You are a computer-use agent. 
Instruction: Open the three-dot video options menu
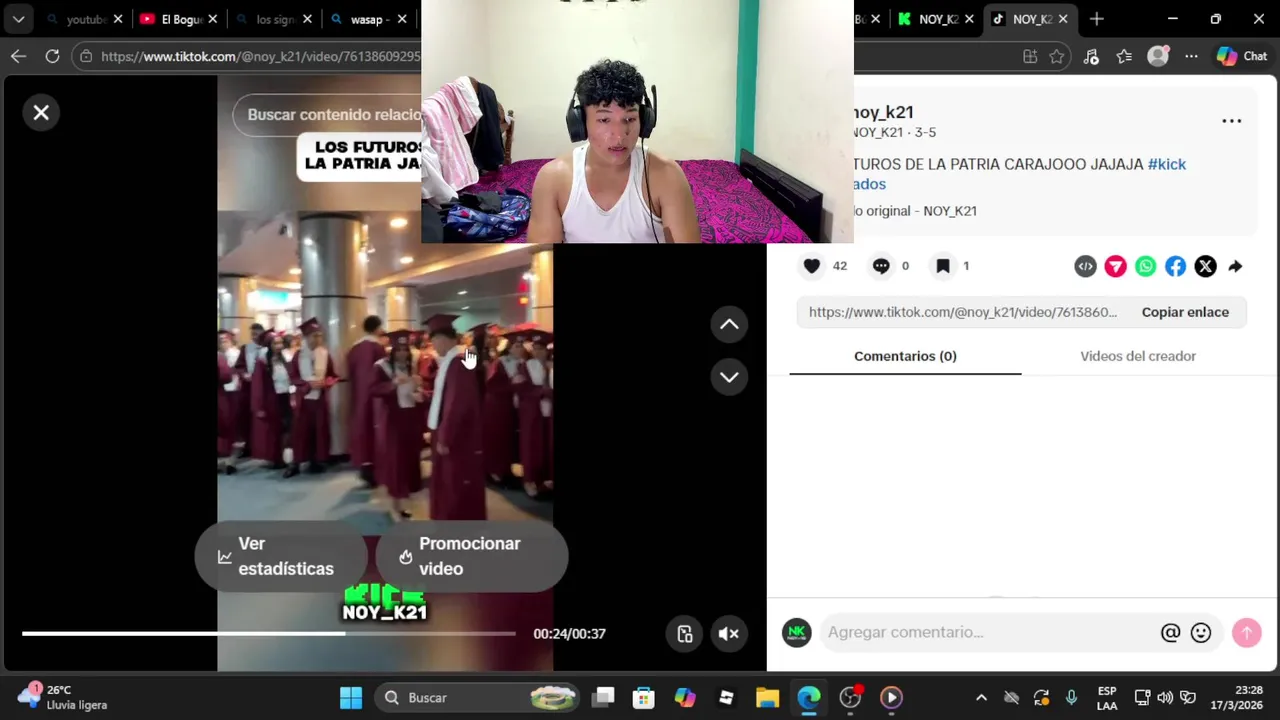pos(1231,121)
